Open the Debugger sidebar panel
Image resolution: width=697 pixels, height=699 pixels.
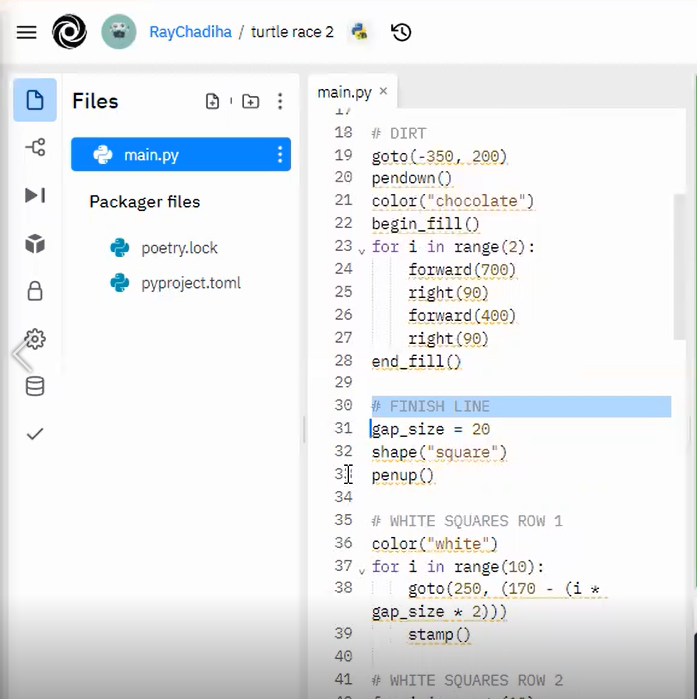(x=35, y=195)
